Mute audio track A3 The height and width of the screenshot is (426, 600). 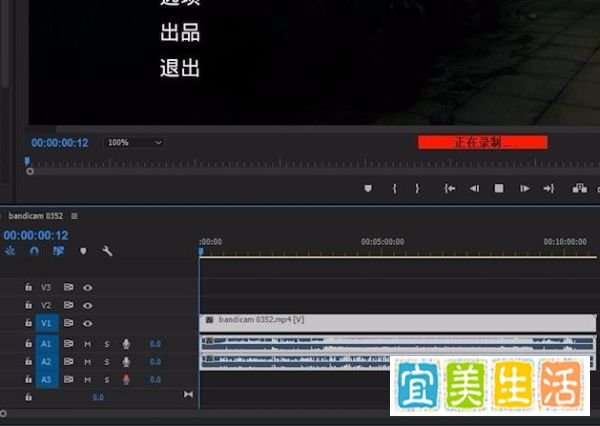coord(88,380)
